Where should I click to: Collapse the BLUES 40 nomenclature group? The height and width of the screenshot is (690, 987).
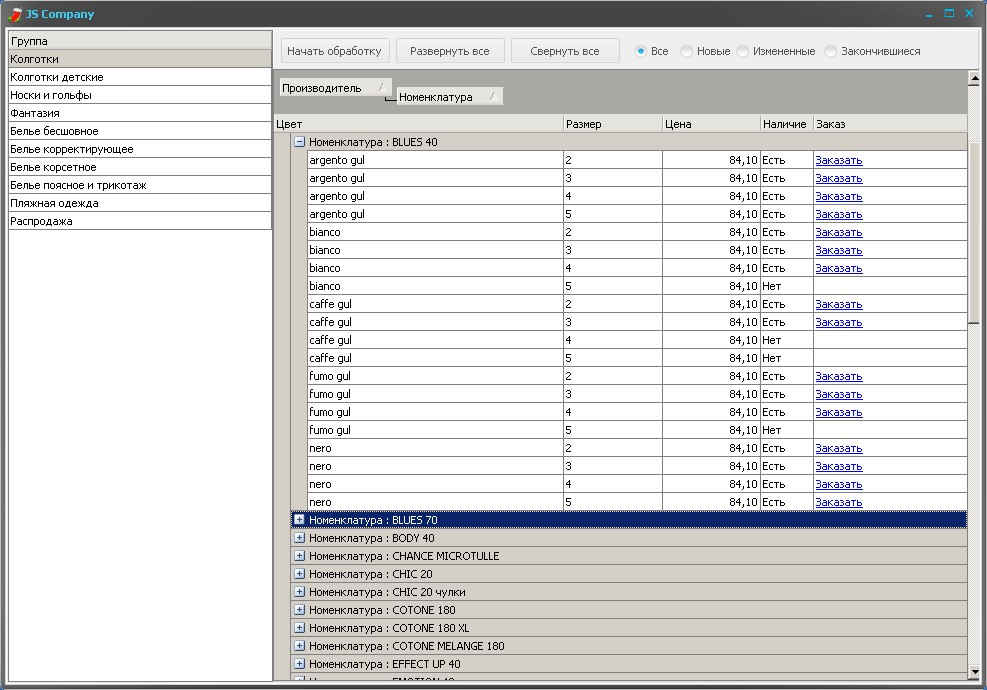pyautogui.click(x=299, y=142)
